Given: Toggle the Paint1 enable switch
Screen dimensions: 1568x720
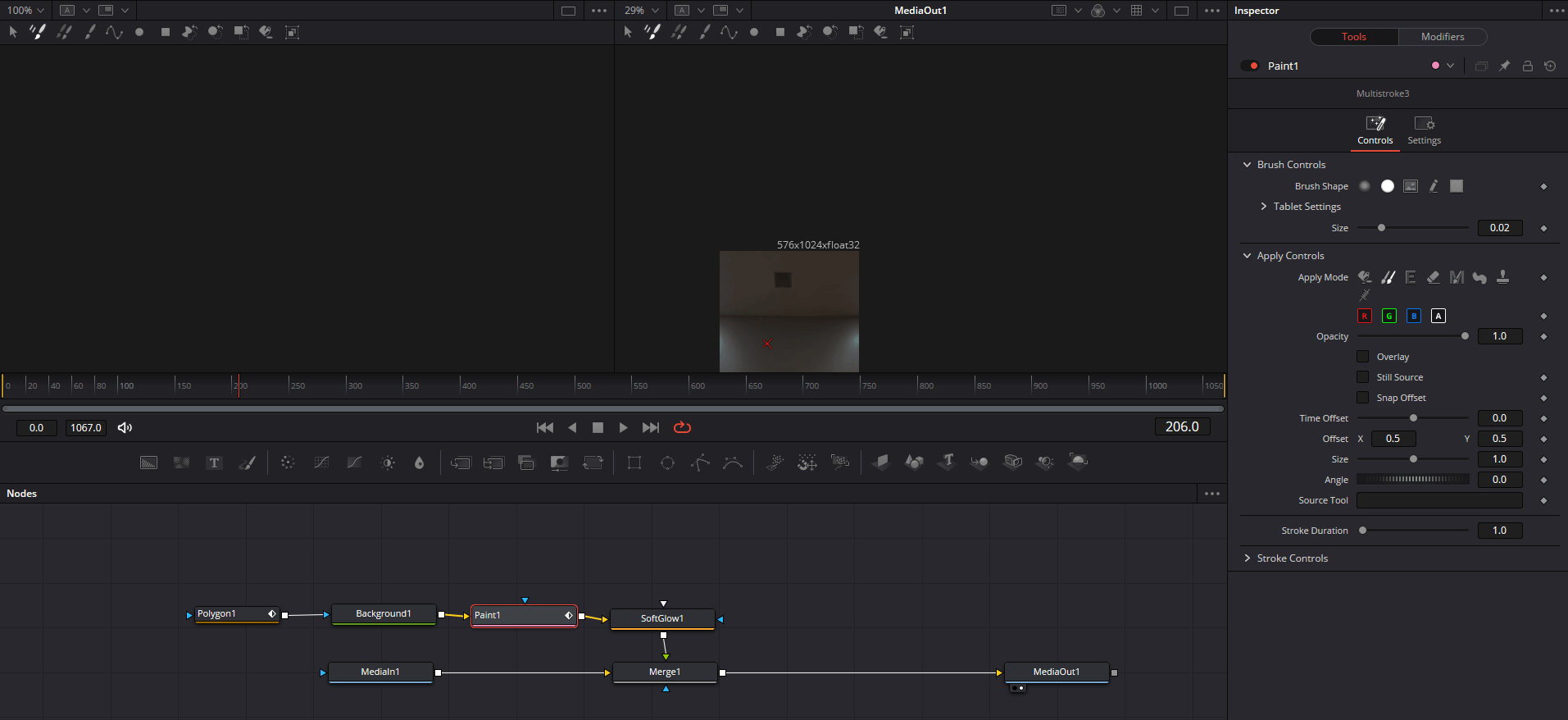Looking at the screenshot, I should point(1250,66).
